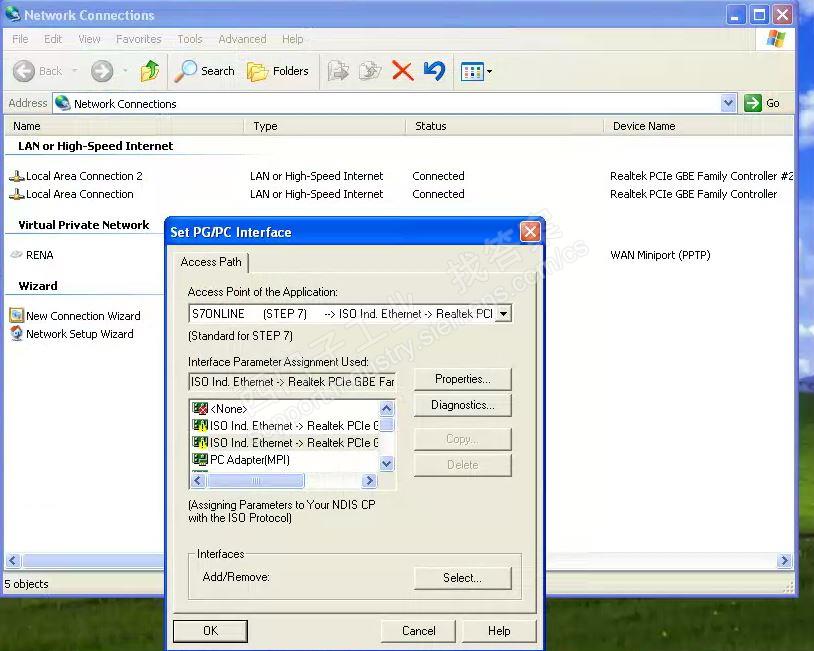Image resolution: width=814 pixels, height=651 pixels.
Task: Launch the New Connection Wizard icon
Action: [x=17, y=315]
